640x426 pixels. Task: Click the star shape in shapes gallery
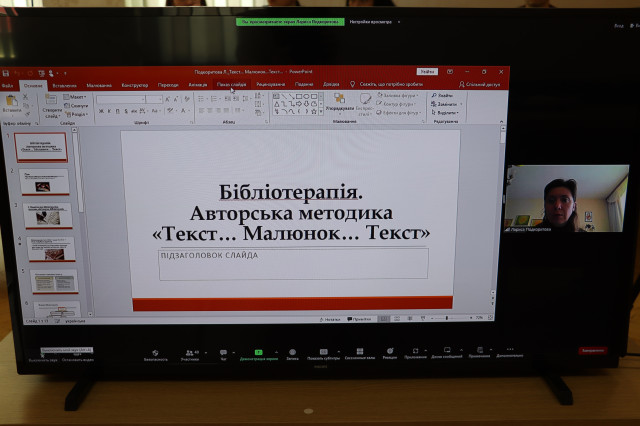point(314,111)
